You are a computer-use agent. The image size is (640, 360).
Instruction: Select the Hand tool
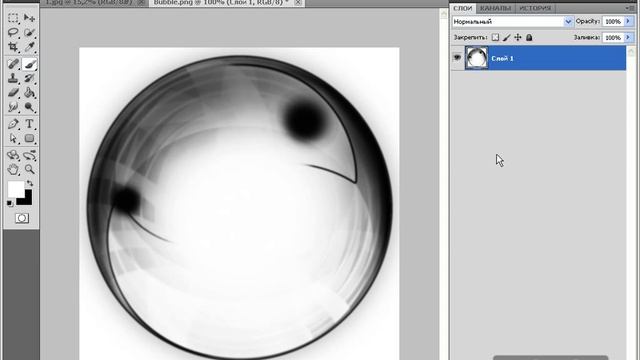pyautogui.click(x=13, y=169)
